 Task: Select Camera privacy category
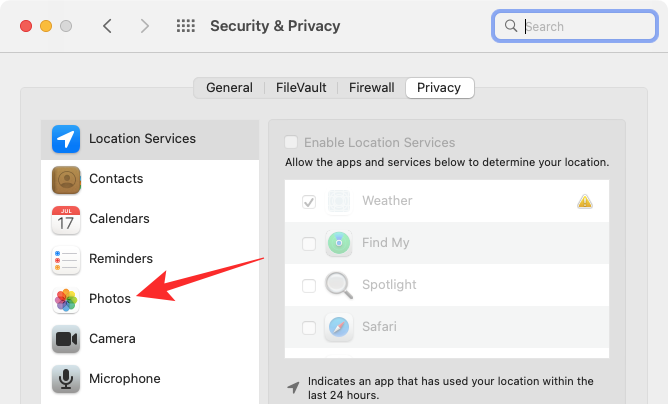tap(111, 338)
